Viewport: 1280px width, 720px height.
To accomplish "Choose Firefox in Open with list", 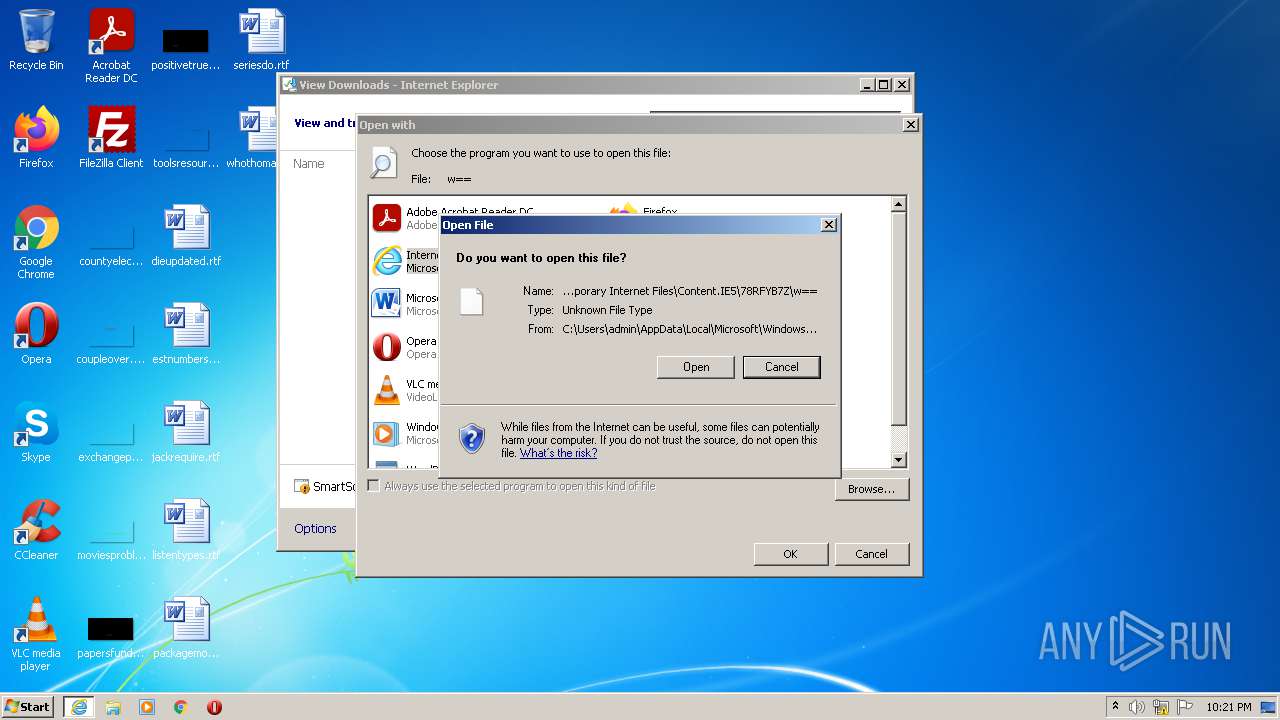I will tap(645, 211).
